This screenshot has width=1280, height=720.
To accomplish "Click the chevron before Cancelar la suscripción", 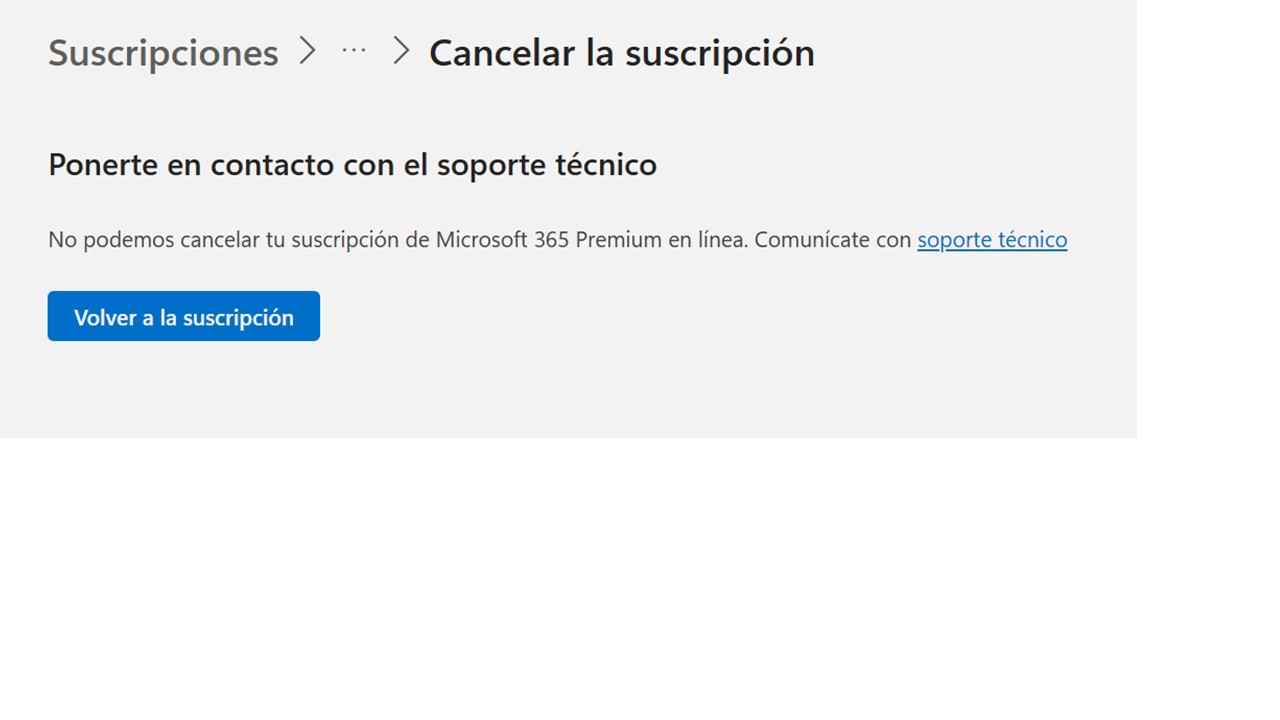I will point(401,50).
